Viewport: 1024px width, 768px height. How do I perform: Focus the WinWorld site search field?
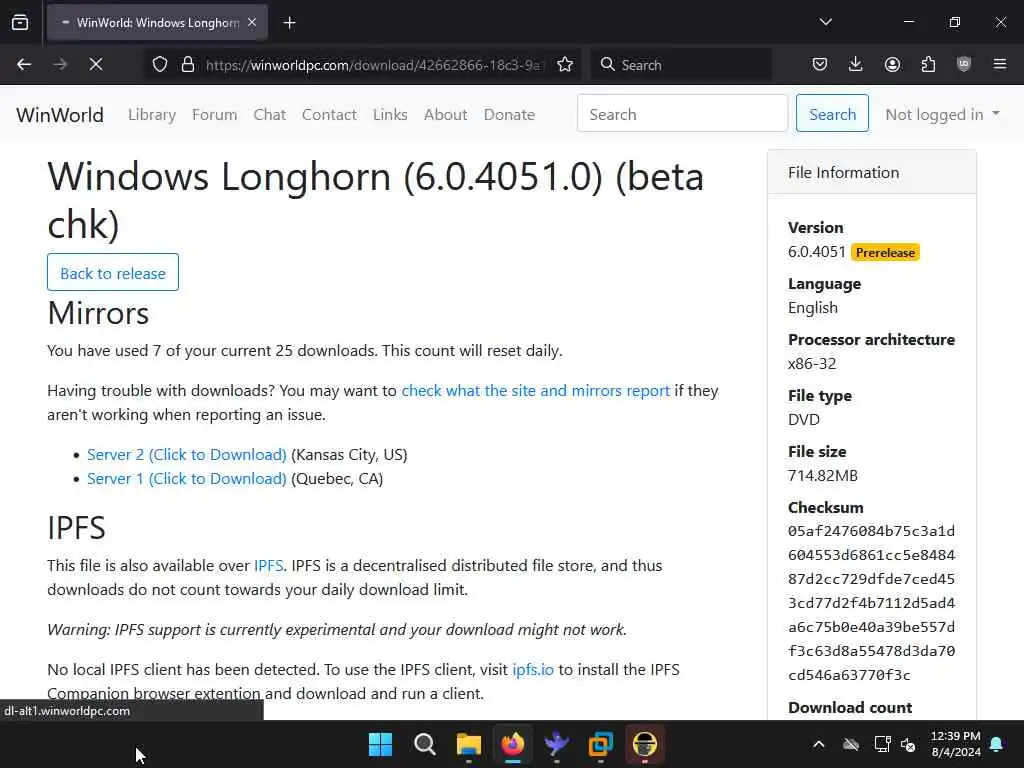tap(682, 113)
